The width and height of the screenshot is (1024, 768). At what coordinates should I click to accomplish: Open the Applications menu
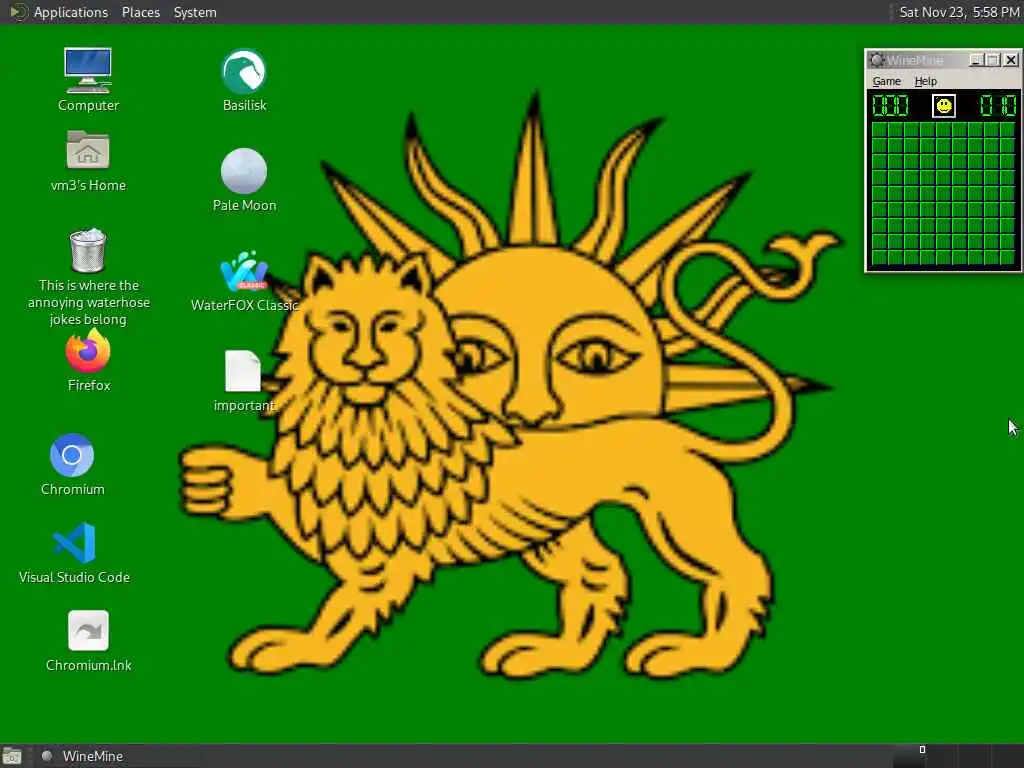click(x=71, y=12)
